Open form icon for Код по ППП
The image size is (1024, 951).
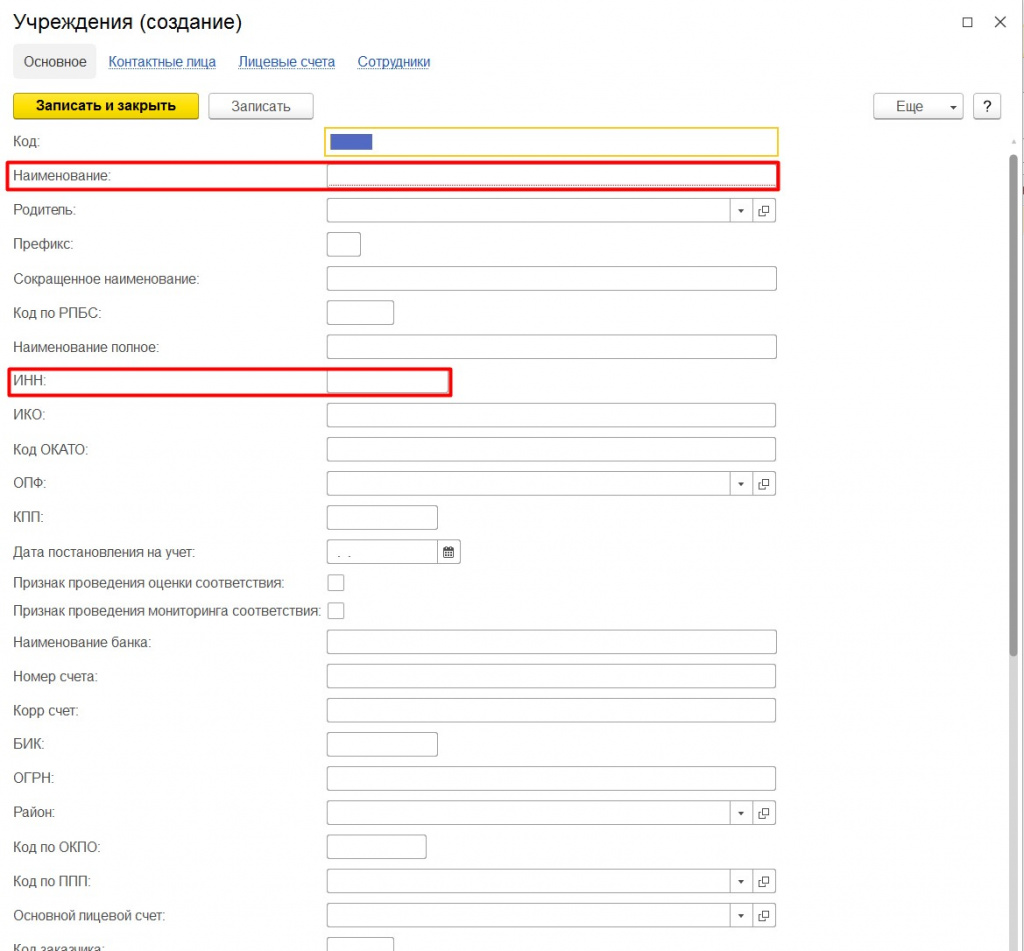click(764, 882)
